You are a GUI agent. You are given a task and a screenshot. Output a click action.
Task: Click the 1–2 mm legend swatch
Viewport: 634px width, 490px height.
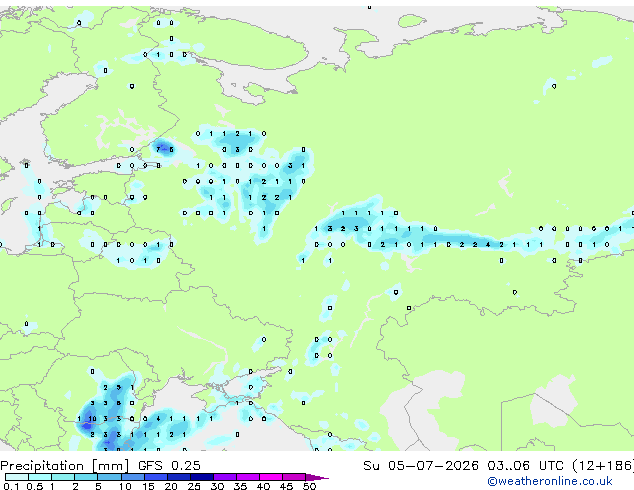[x=63, y=477]
